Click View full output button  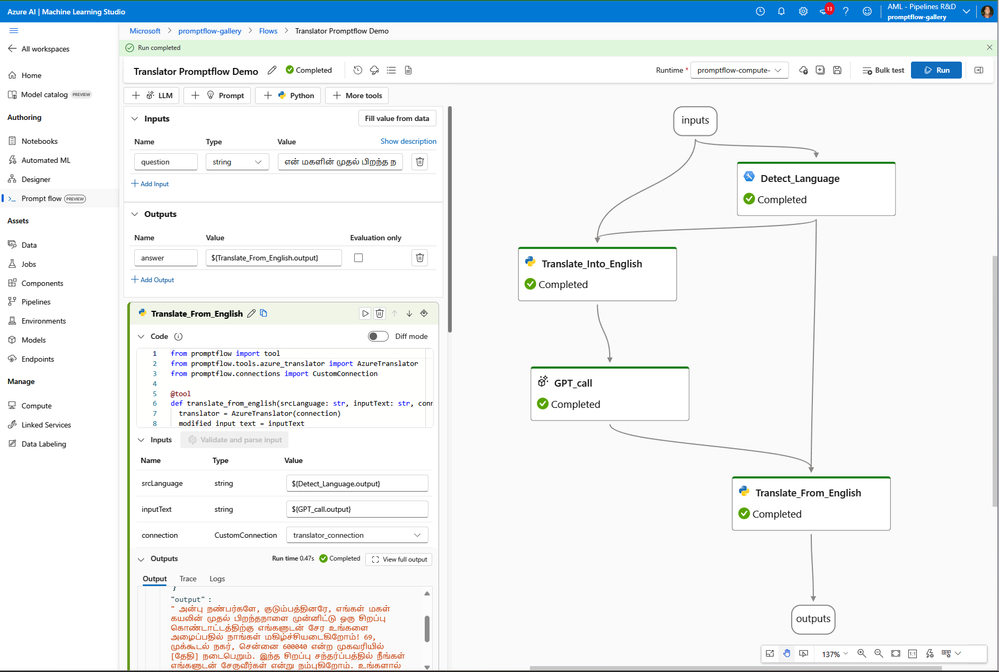pyautogui.click(x=399, y=559)
